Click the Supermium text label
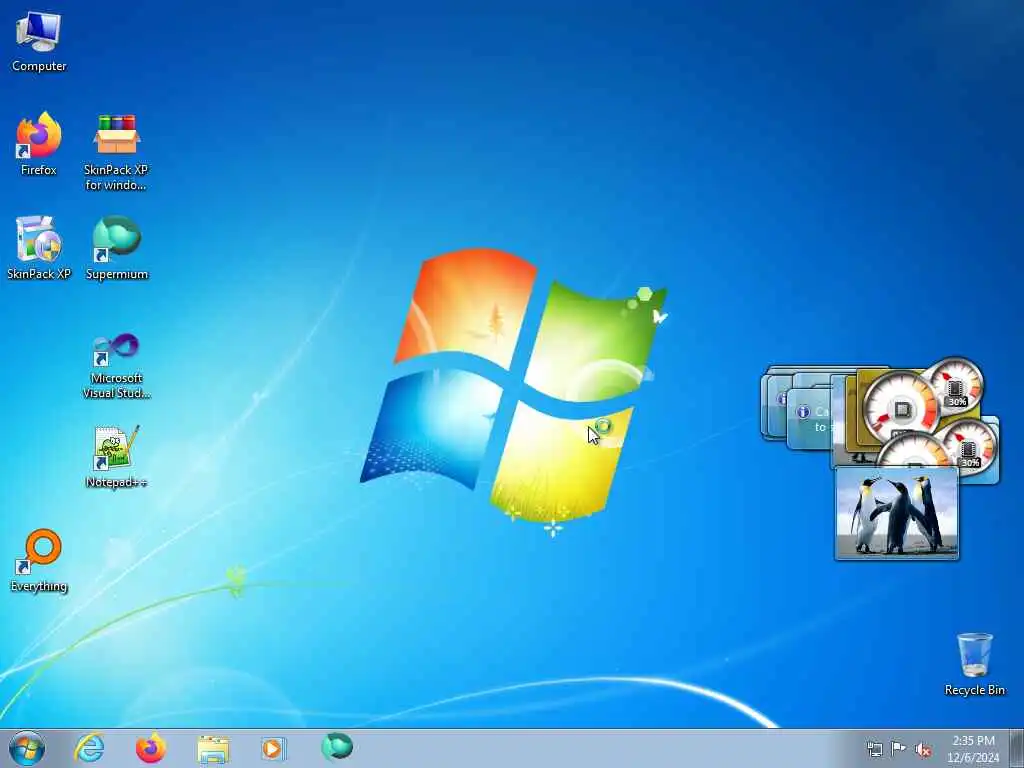 point(117,274)
